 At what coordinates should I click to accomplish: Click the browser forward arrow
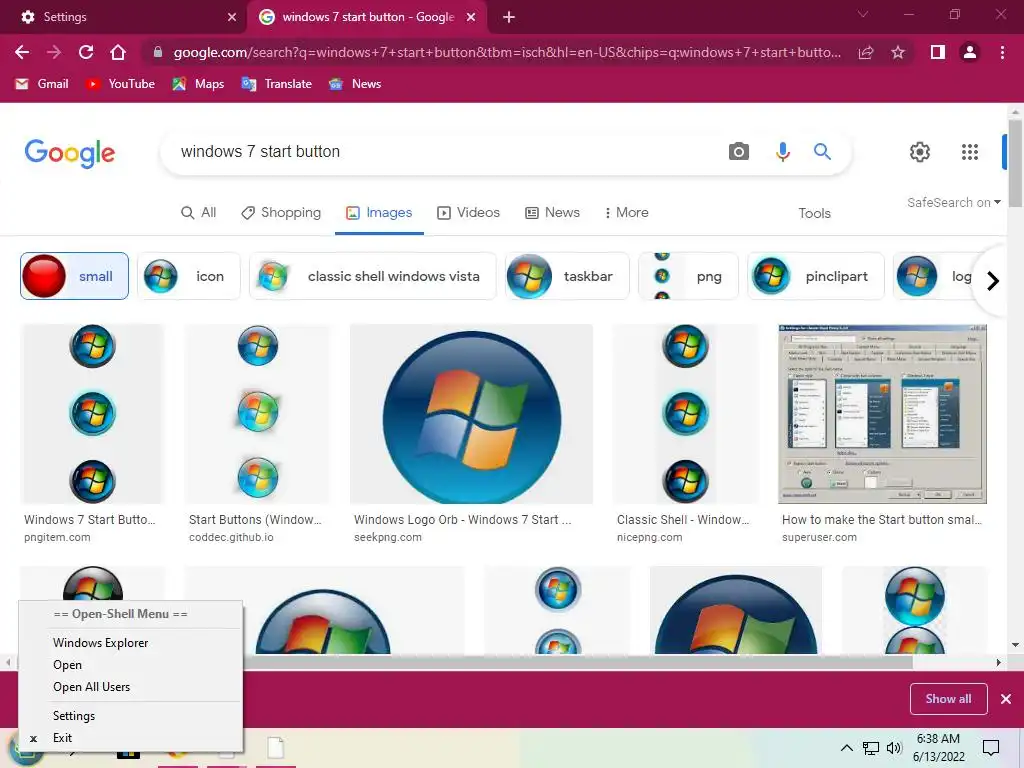click(54, 52)
